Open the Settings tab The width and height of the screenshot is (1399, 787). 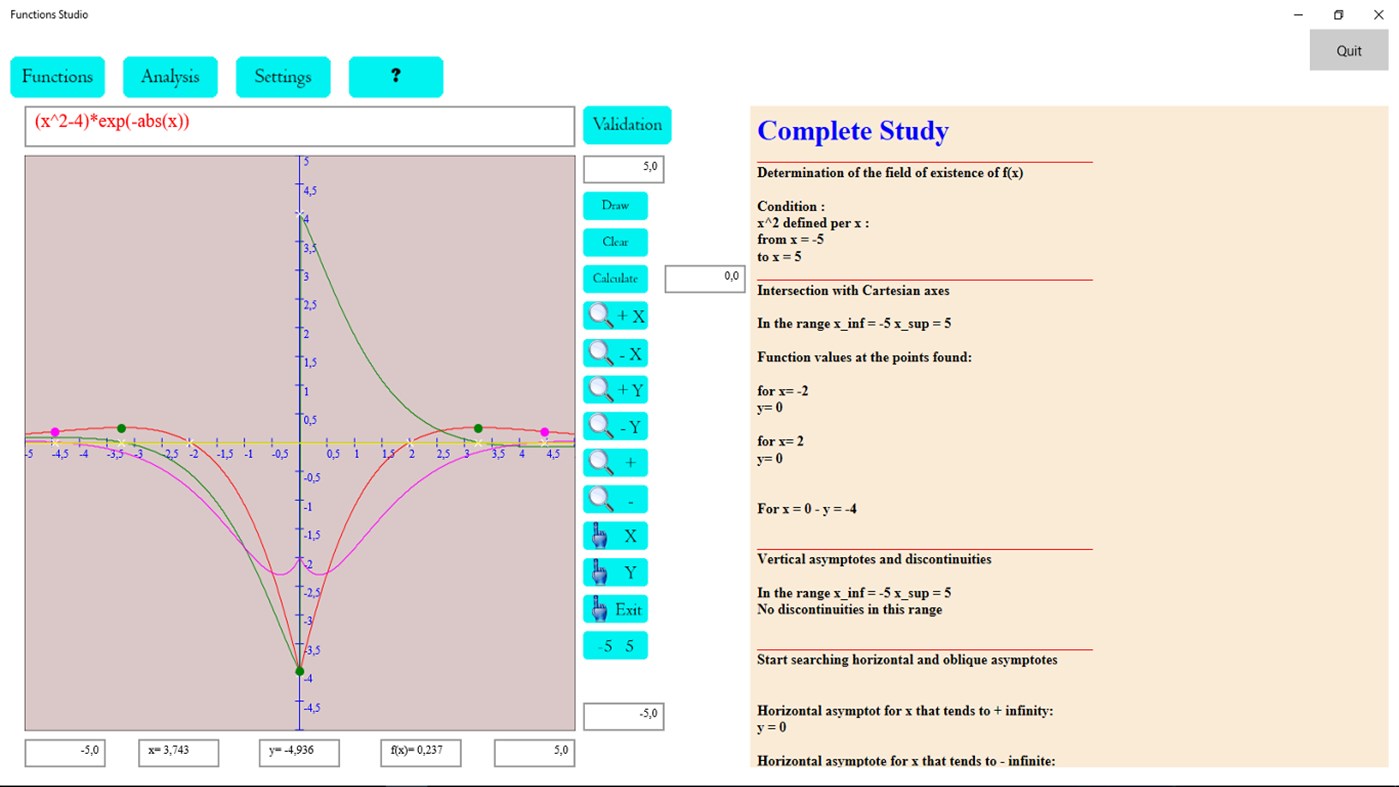[283, 76]
